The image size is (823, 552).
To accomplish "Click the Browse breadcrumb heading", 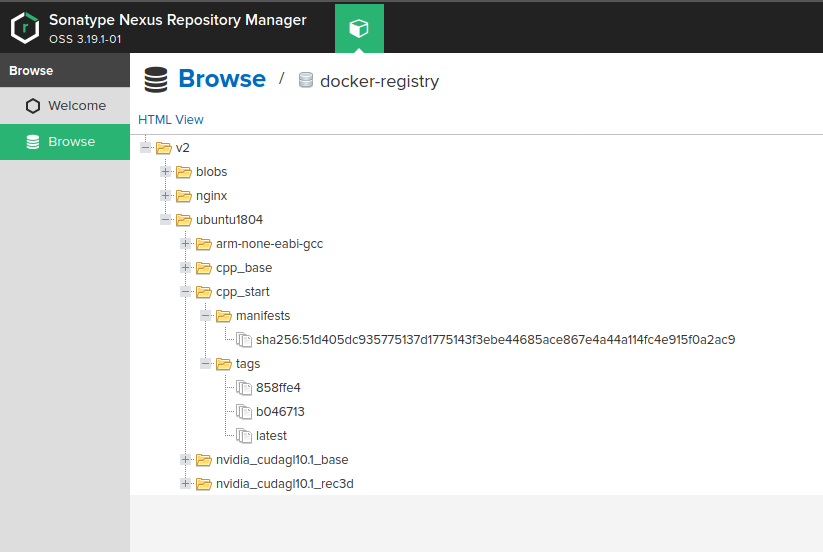I will pyautogui.click(x=221, y=79).
